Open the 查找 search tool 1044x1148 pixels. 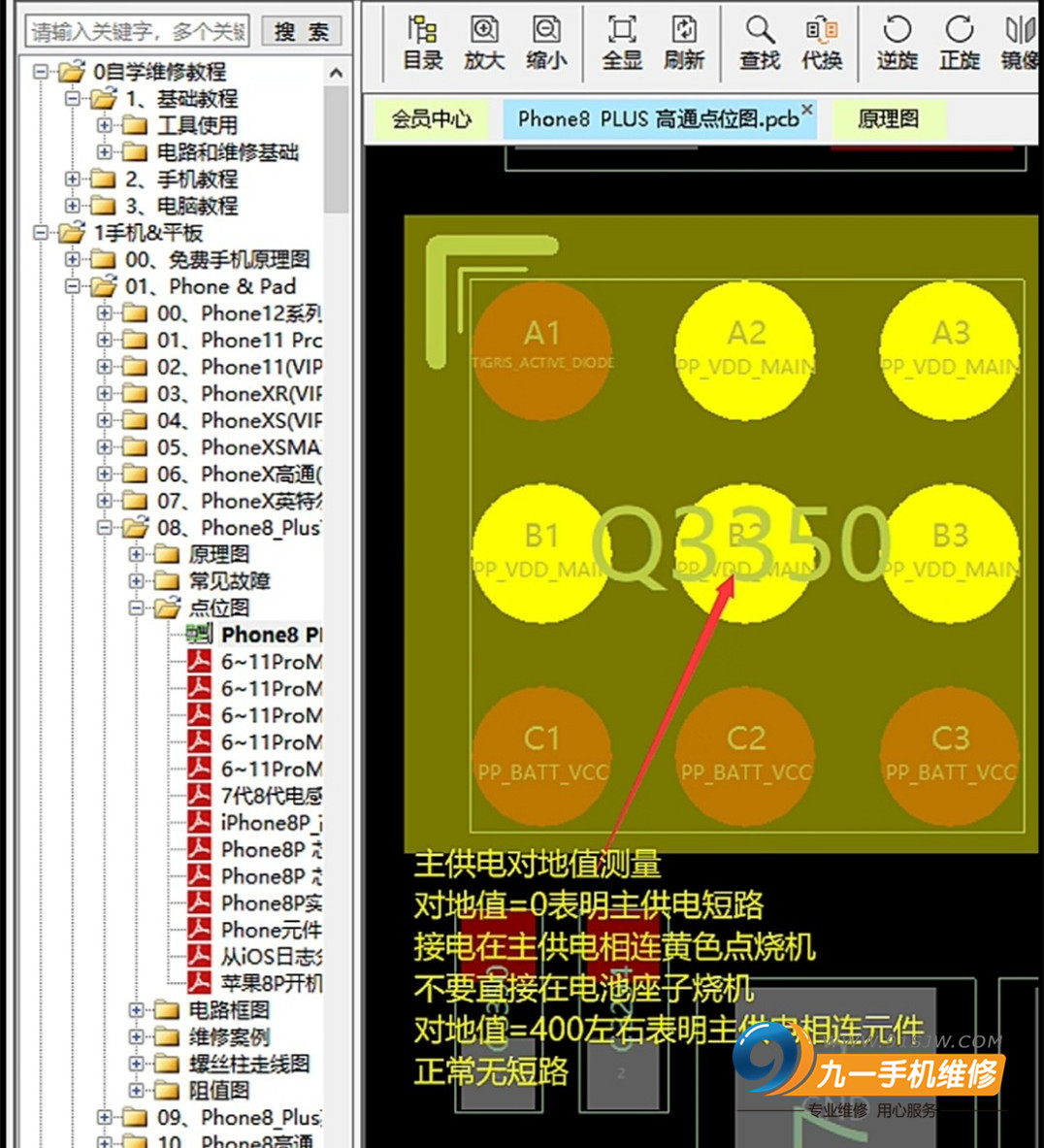[760, 44]
